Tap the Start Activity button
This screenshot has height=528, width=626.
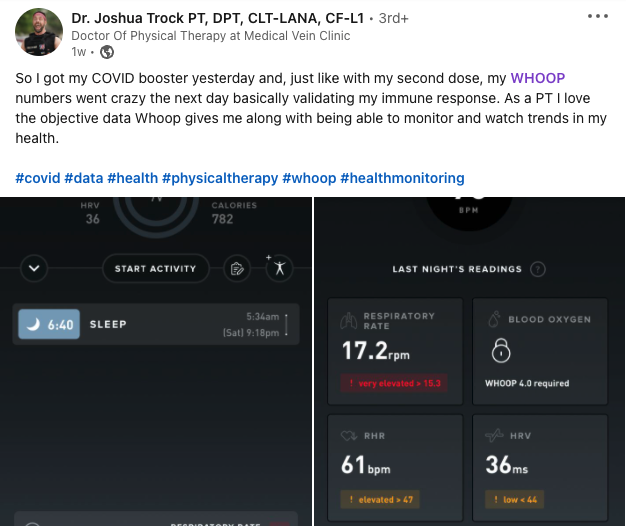tap(156, 269)
